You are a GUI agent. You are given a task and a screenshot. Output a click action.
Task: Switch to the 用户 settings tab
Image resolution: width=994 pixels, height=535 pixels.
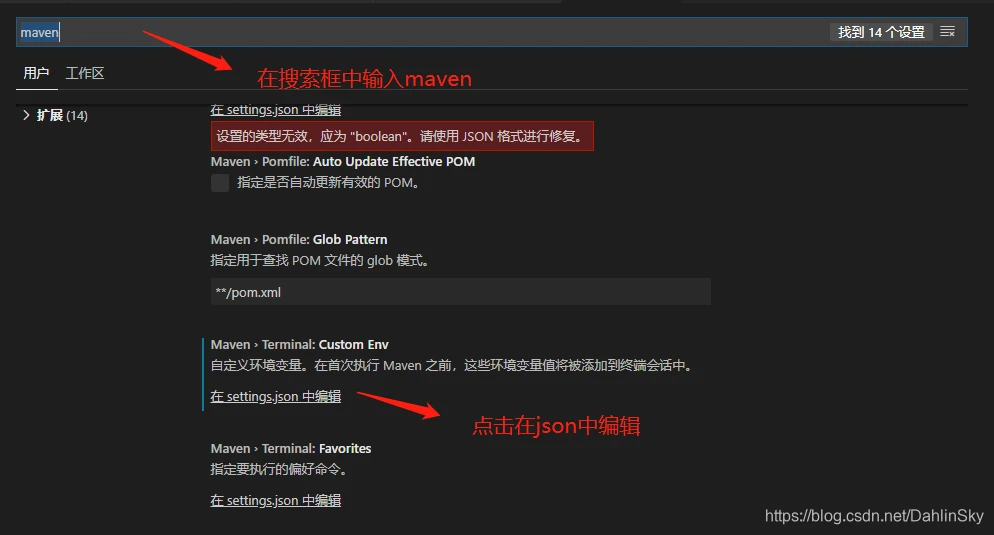(36, 73)
